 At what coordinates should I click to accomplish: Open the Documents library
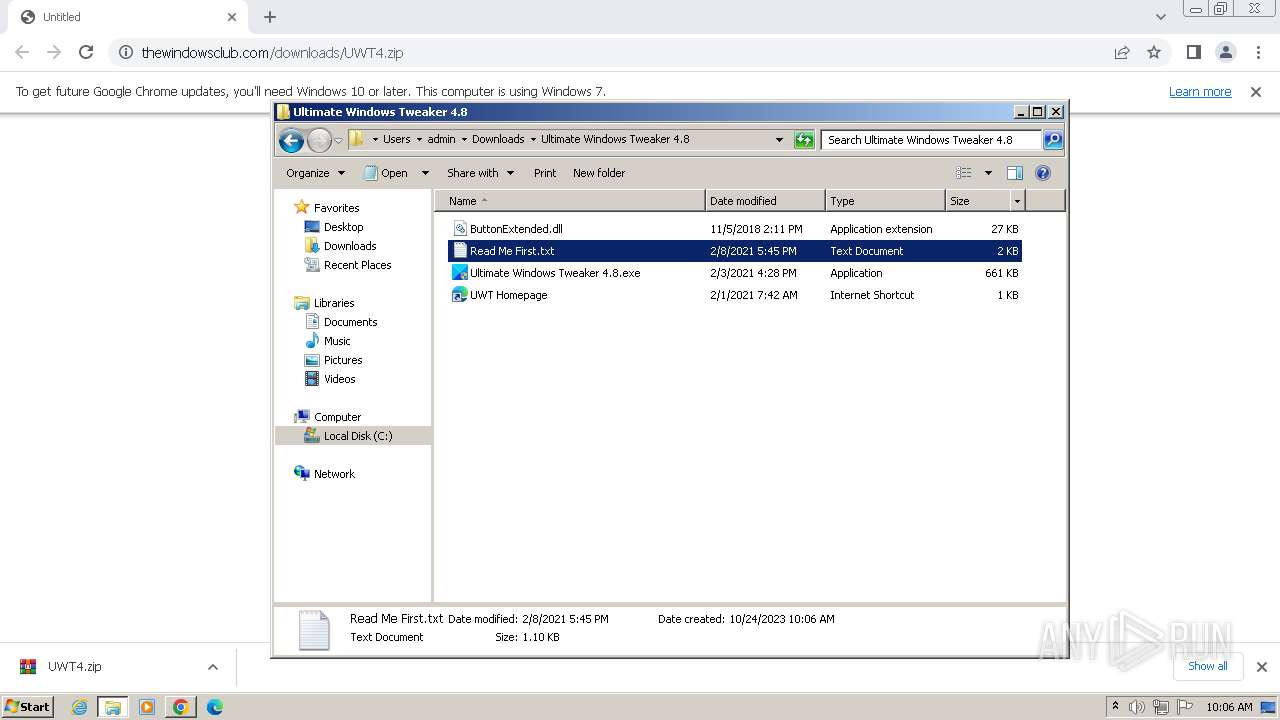point(350,322)
